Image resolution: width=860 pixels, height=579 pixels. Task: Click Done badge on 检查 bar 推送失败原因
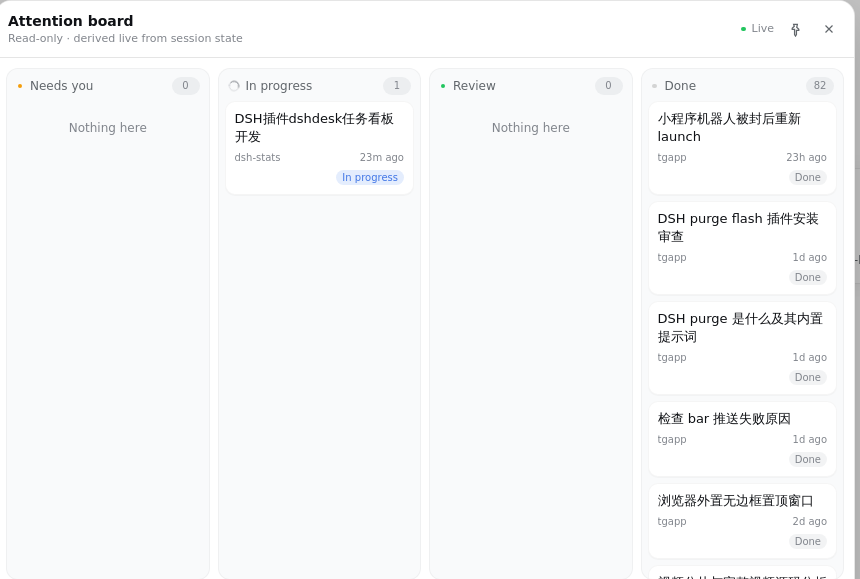(807, 459)
